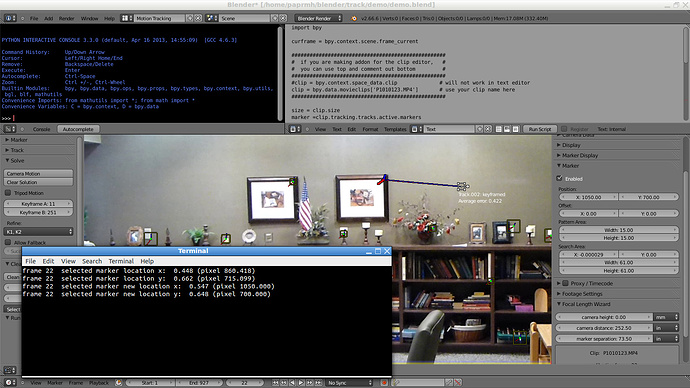Click the Camera Motion button

click(39, 173)
